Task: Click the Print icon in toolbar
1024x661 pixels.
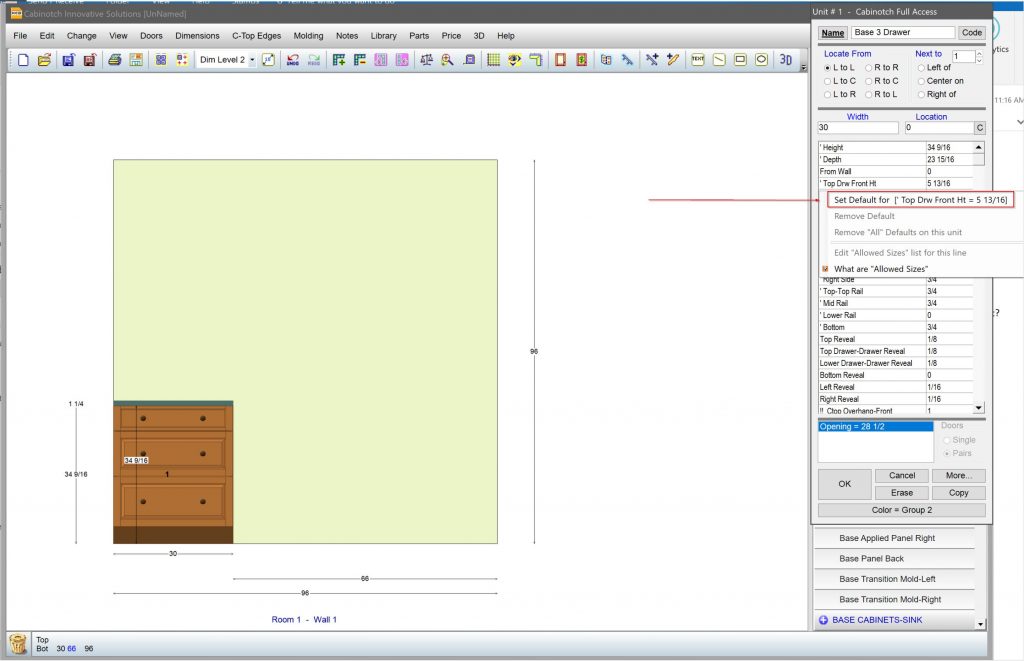Action: click(x=115, y=60)
